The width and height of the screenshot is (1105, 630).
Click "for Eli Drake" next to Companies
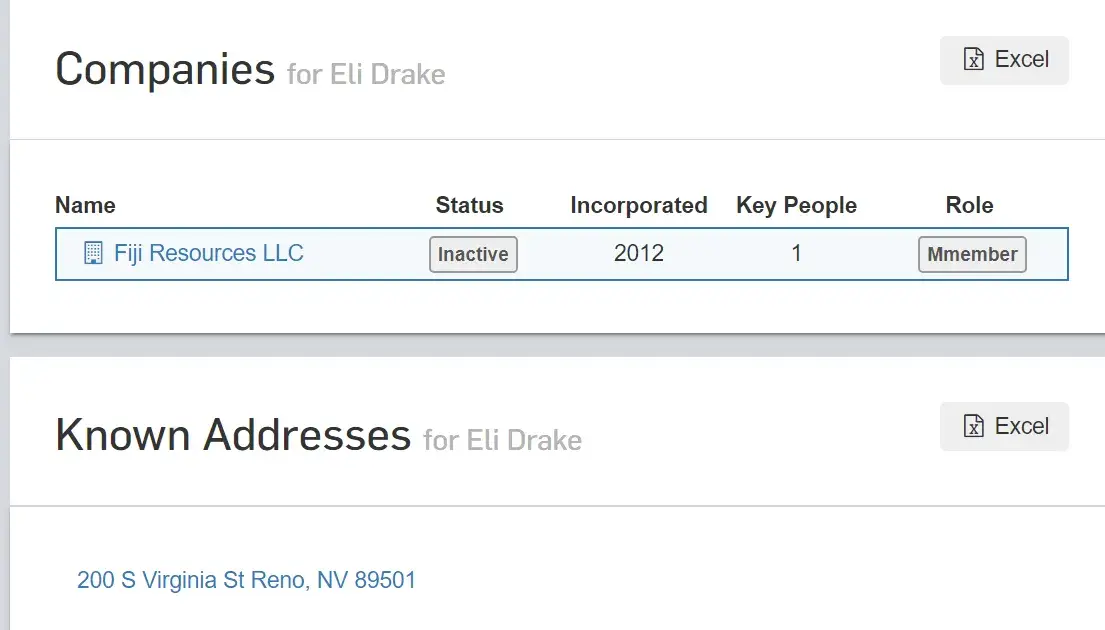tap(366, 74)
